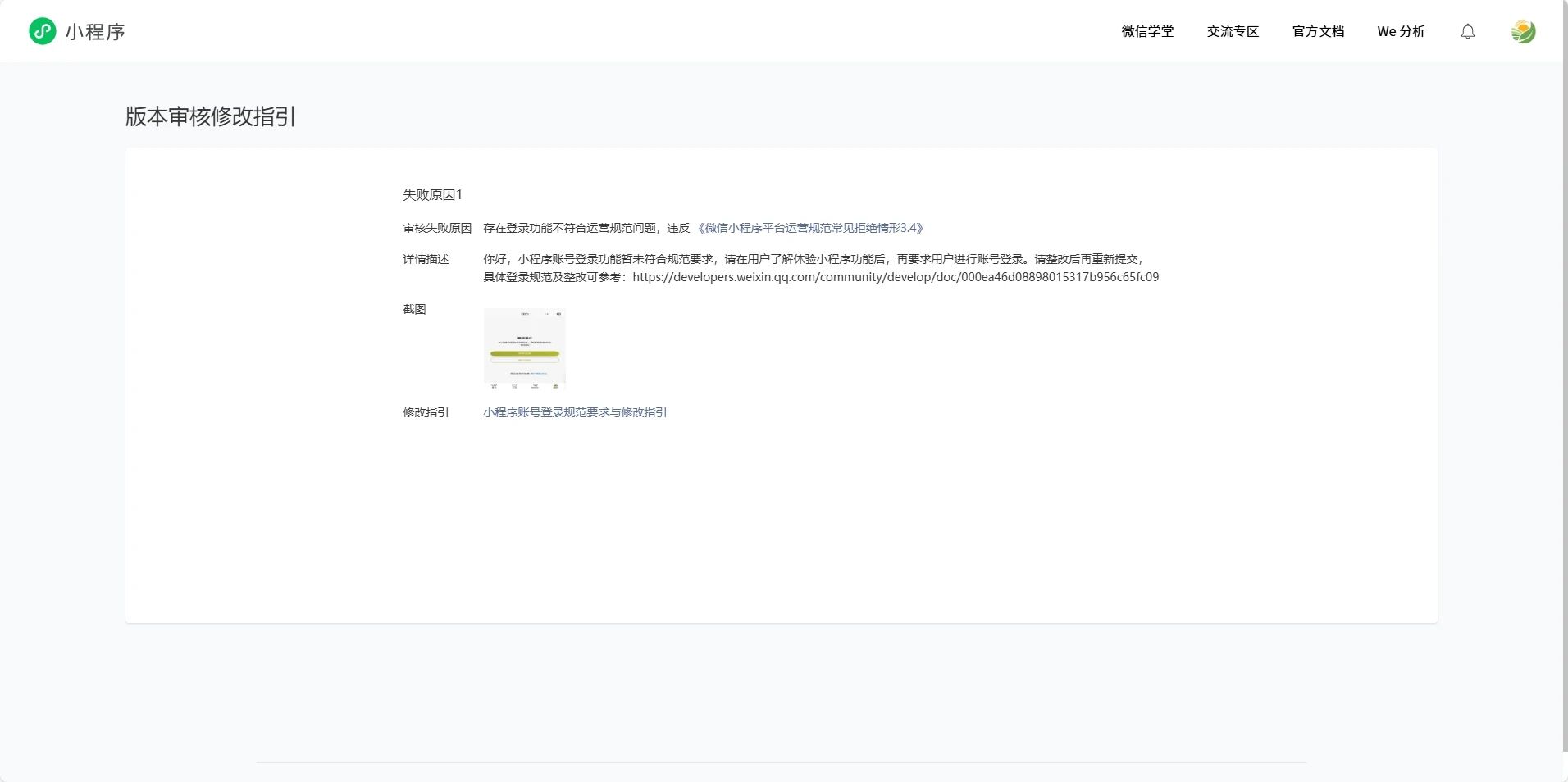Click the 修改指引 label
The width and height of the screenshot is (1568, 782).
click(426, 412)
